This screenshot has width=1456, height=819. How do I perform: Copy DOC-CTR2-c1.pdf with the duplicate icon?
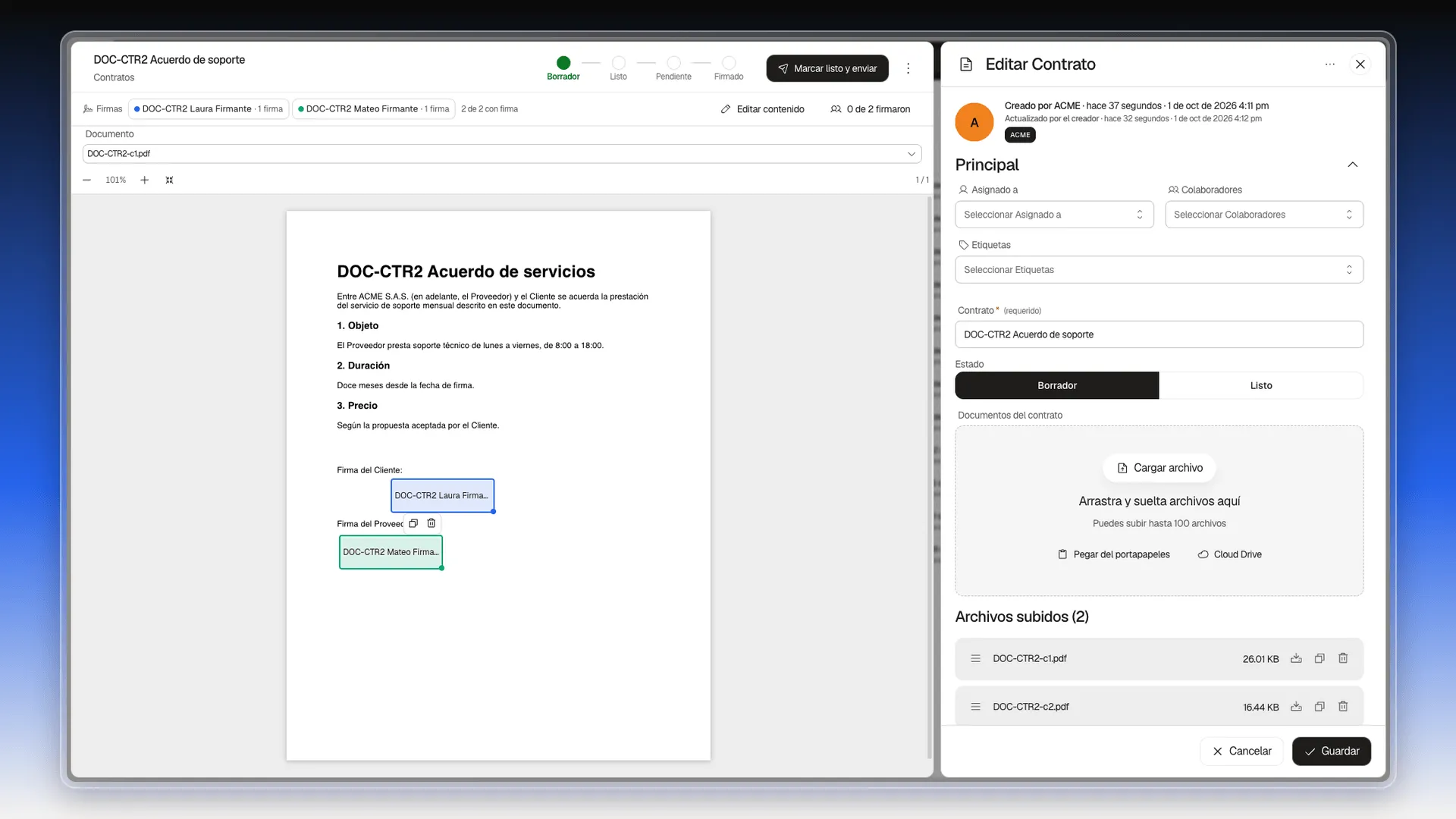1319,658
